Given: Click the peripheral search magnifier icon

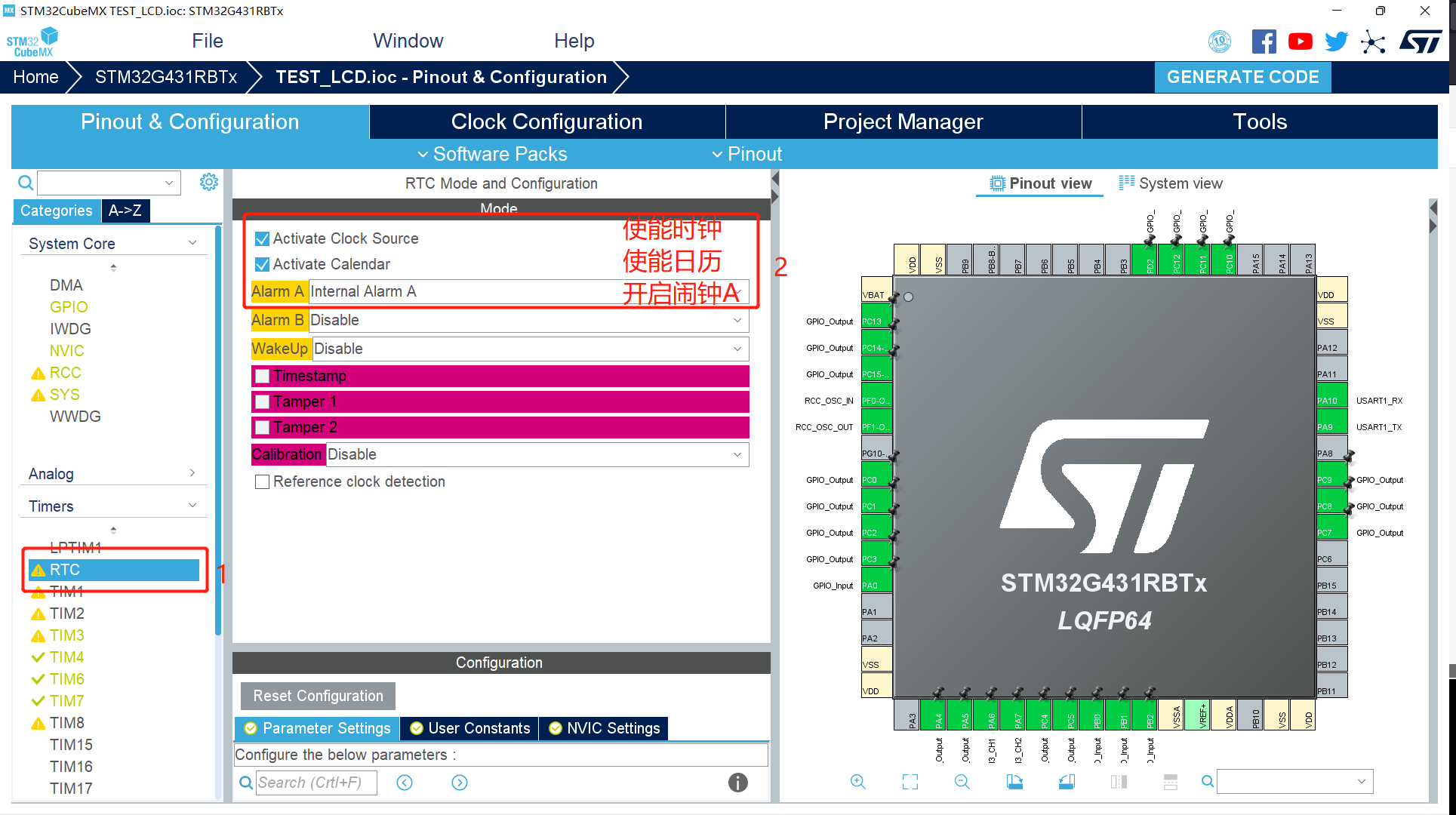Looking at the screenshot, I should [x=26, y=183].
